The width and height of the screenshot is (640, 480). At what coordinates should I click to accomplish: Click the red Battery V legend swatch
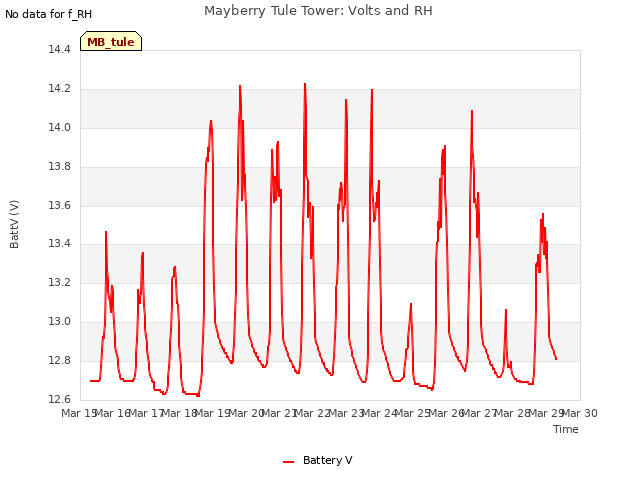[x=289, y=462]
